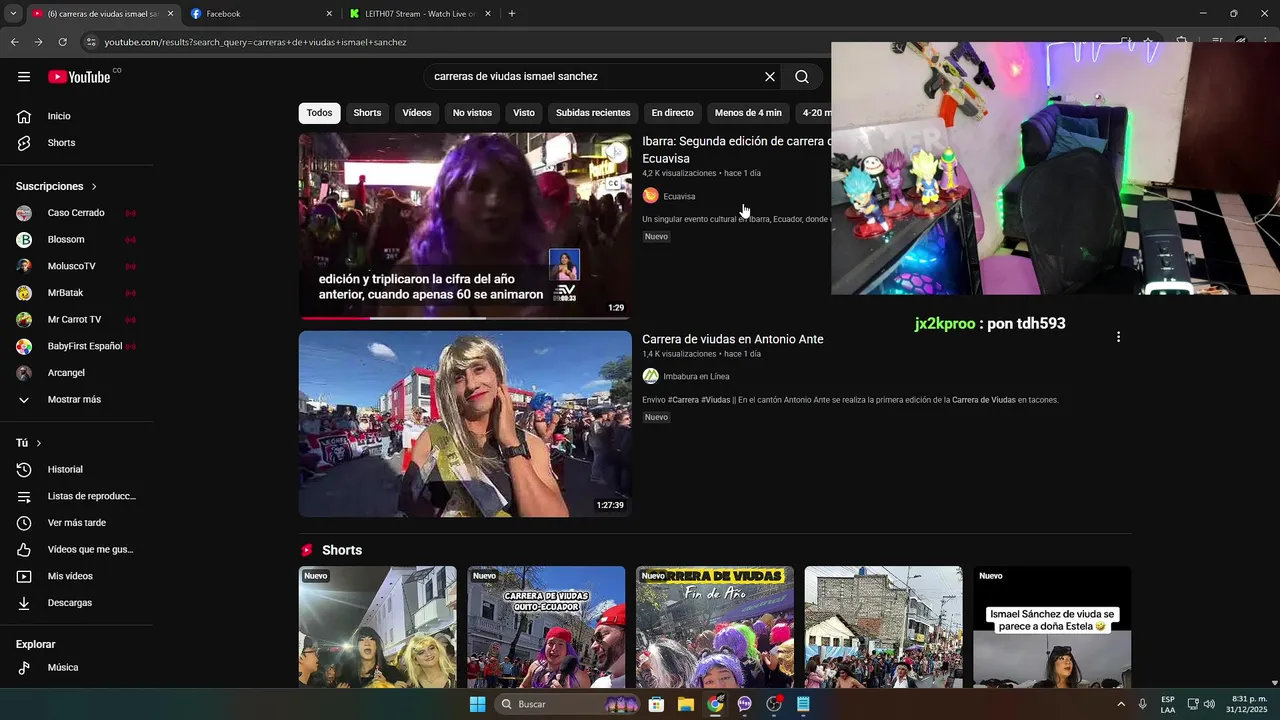The height and width of the screenshot is (720, 1280).
Task: Open the Ismael Sánchez doña Estela short
Action: click(1052, 628)
